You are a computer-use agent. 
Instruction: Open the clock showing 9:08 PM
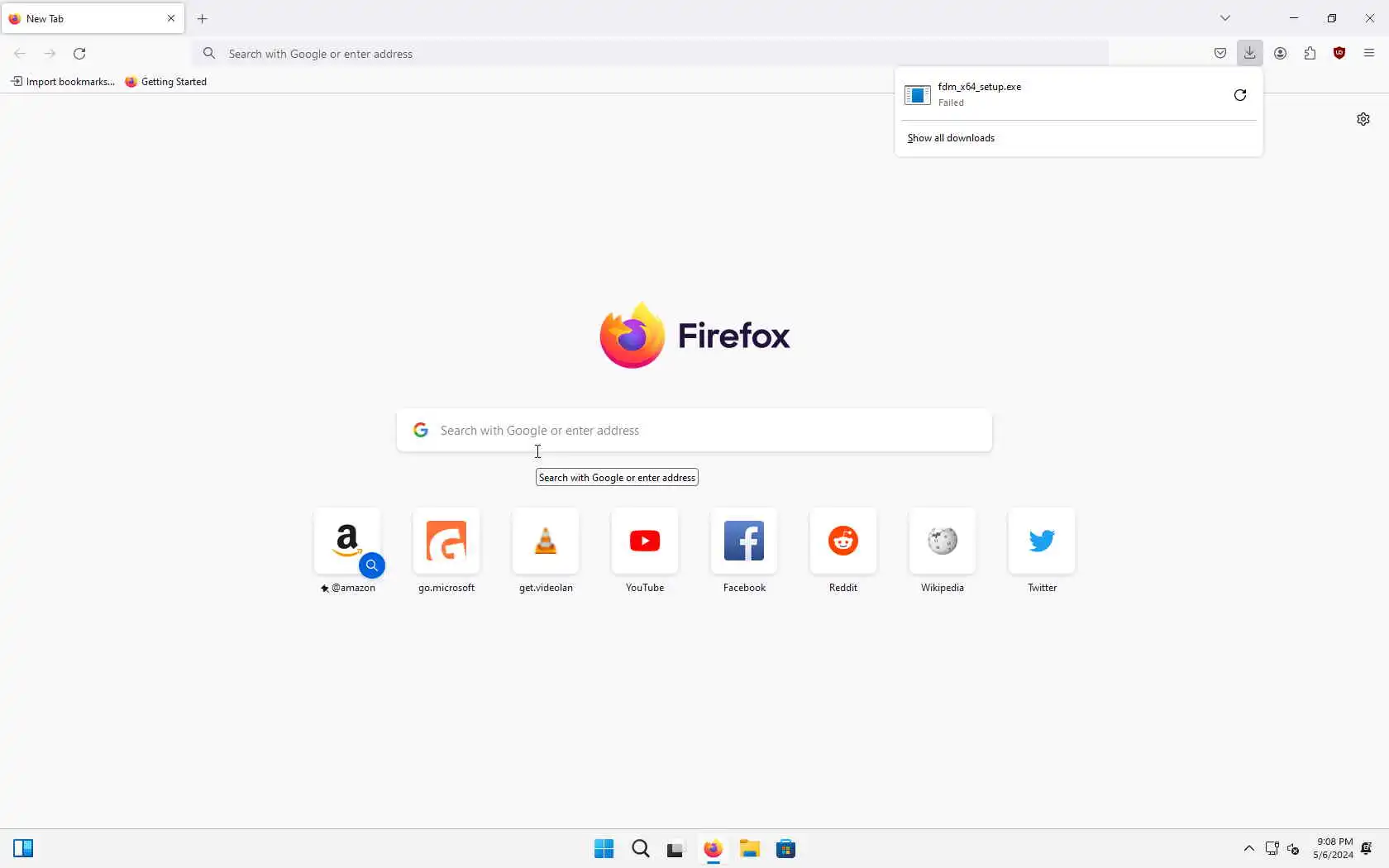coord(1333,849)
